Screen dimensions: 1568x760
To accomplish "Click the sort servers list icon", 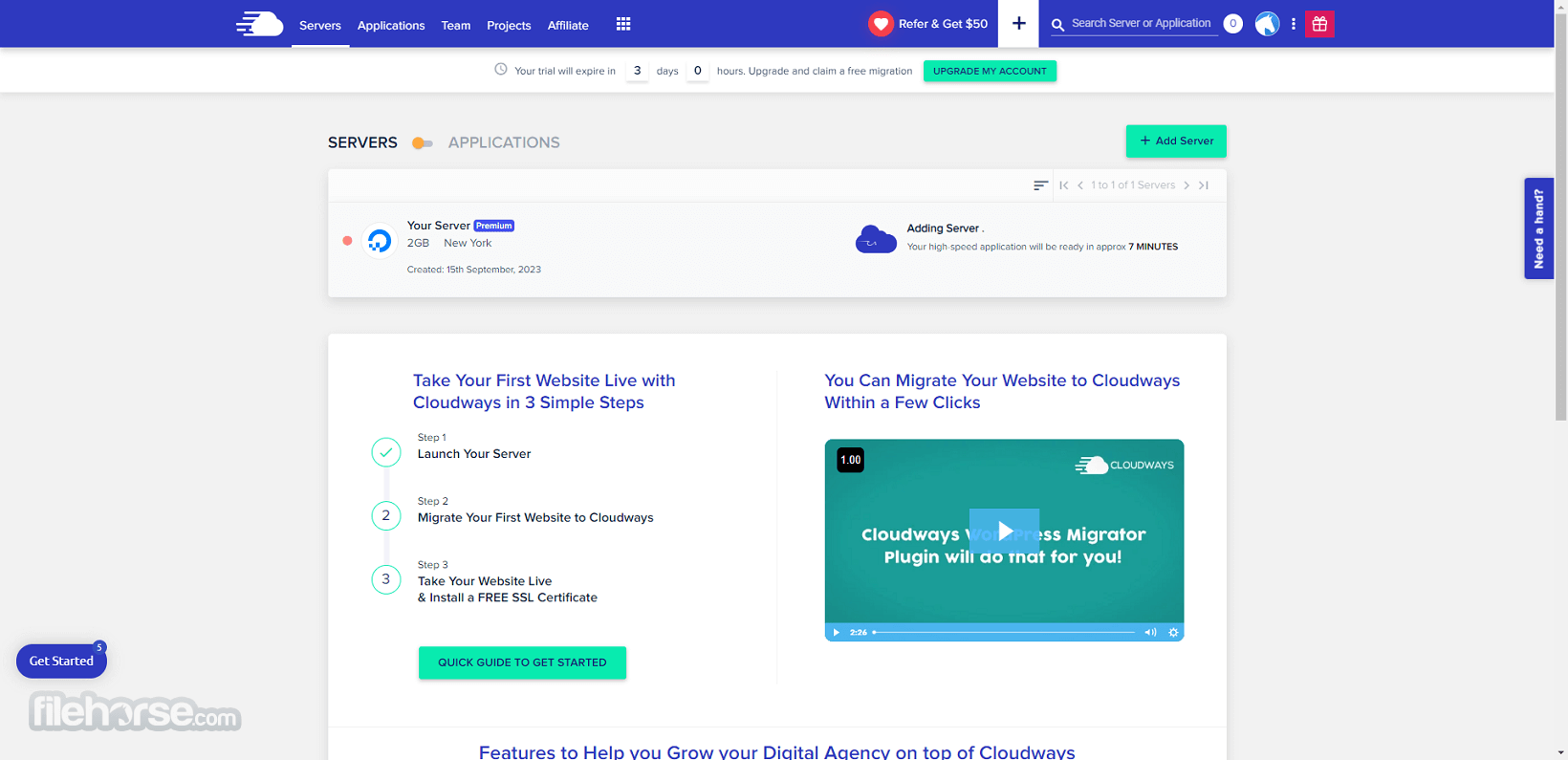I will click(1040, 185).
